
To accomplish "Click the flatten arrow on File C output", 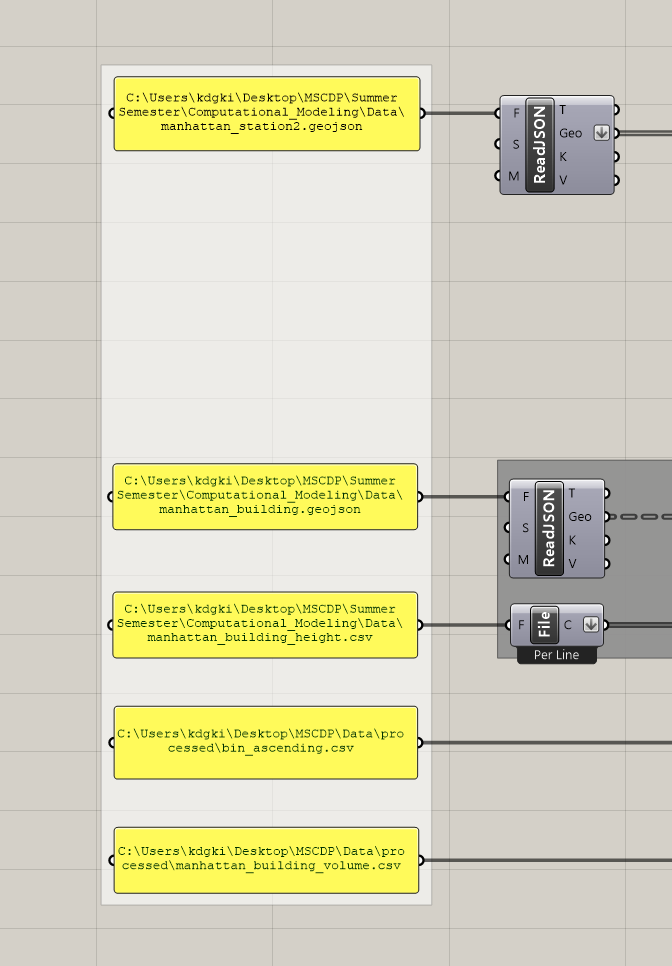I will pos(590,624).
